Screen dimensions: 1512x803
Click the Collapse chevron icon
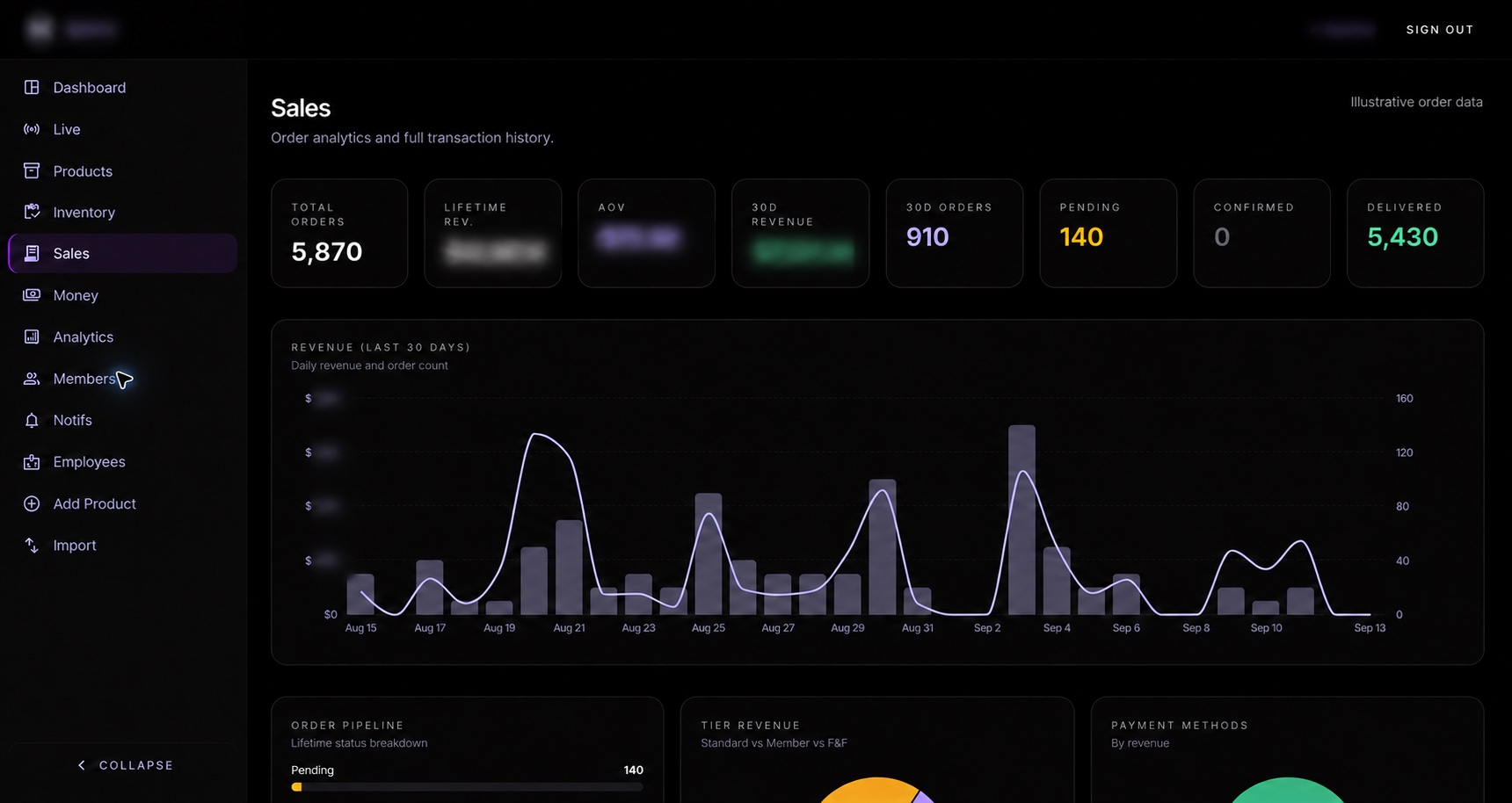coord(82,765)
